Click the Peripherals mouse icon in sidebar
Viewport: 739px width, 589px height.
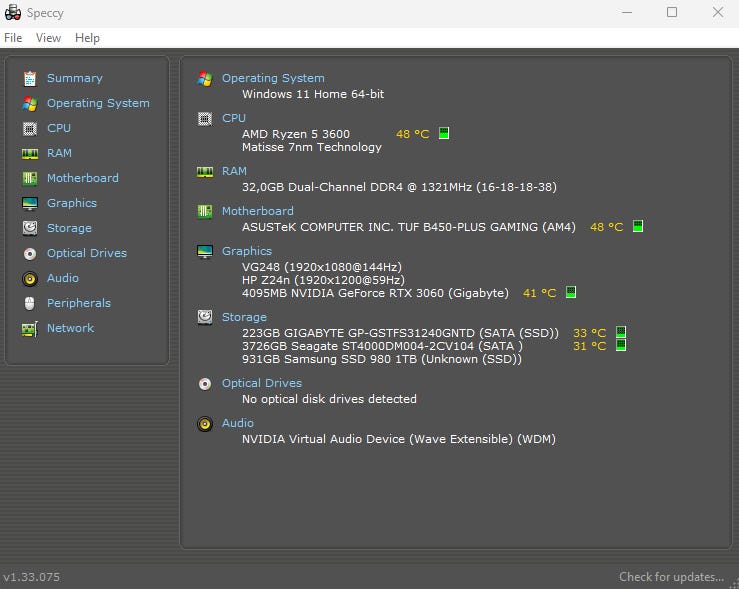pos(29,303)
